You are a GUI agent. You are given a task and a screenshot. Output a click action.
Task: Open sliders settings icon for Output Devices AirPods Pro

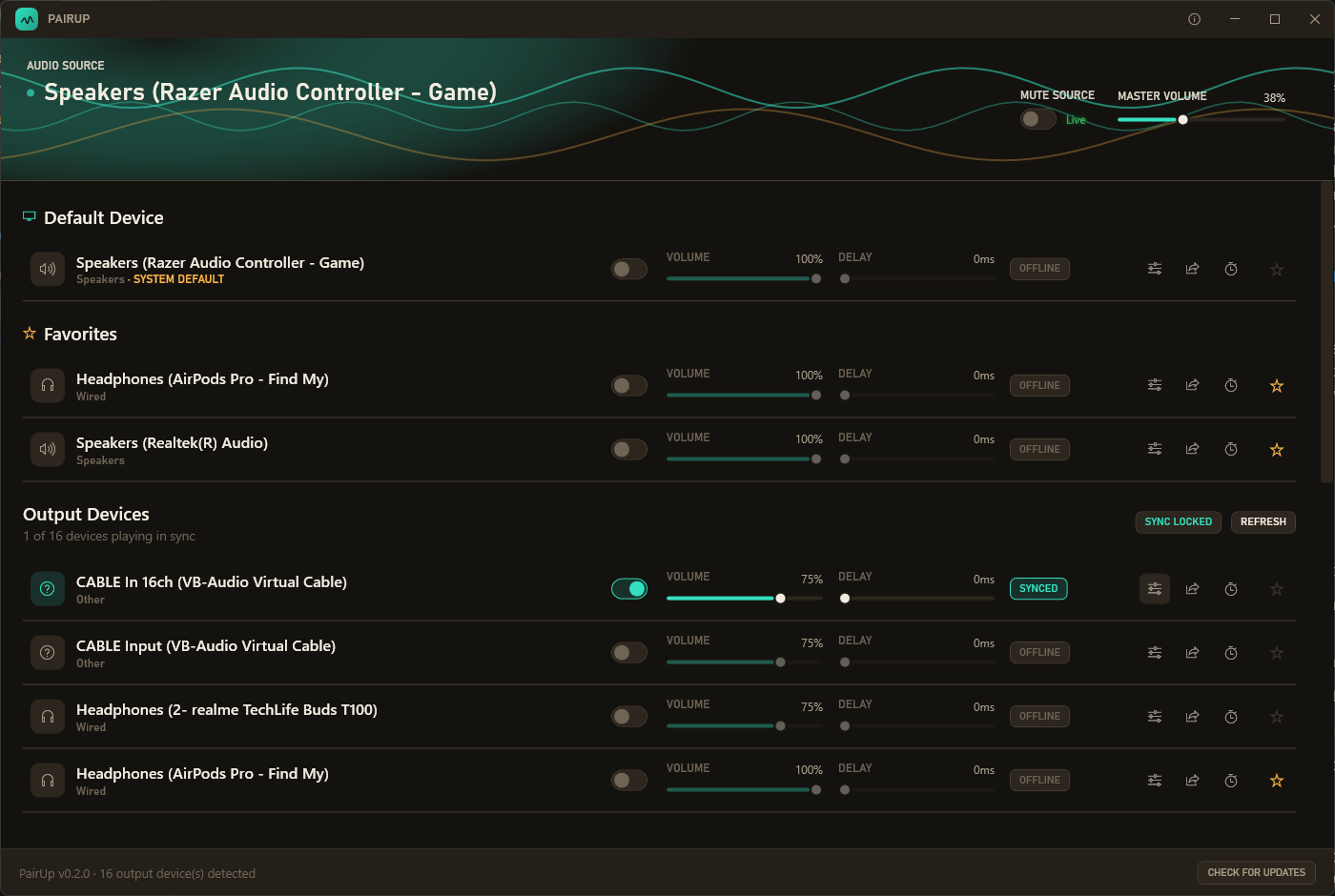[1155, 781]
